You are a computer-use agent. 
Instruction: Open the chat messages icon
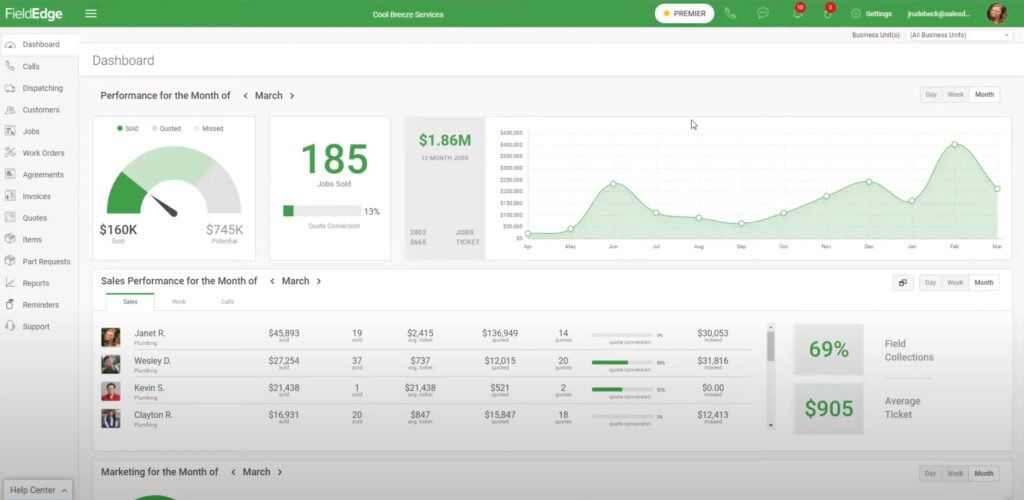click(763, 13)
